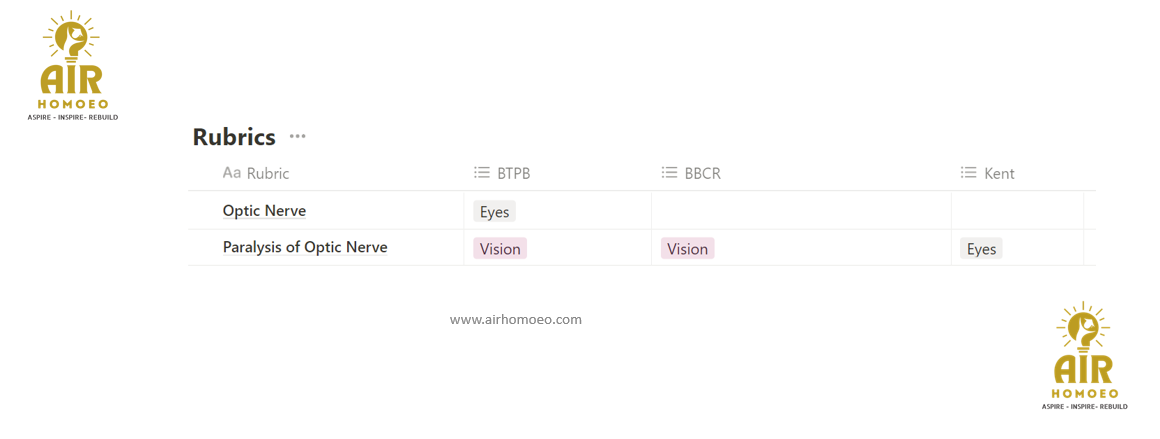Select the Eyes tag in the BTPB column
The height and width of the screenshot is (439, 1160).
[495, 212]
